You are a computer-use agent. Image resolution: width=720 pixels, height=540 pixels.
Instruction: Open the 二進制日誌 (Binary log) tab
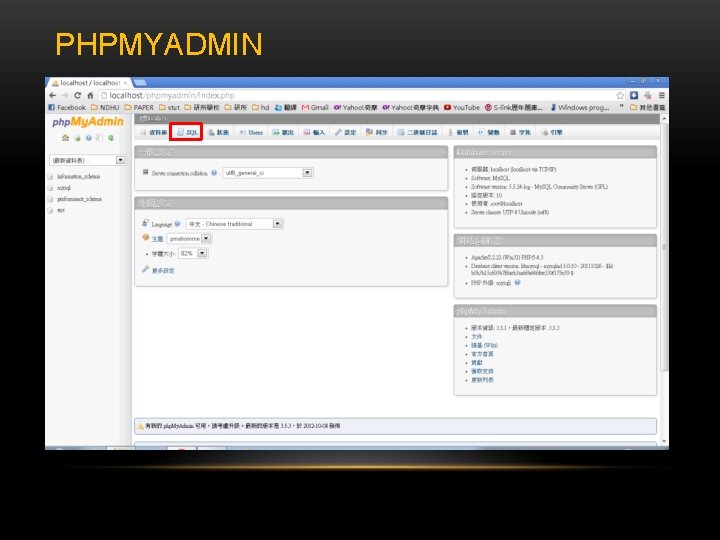click(417, 132)
